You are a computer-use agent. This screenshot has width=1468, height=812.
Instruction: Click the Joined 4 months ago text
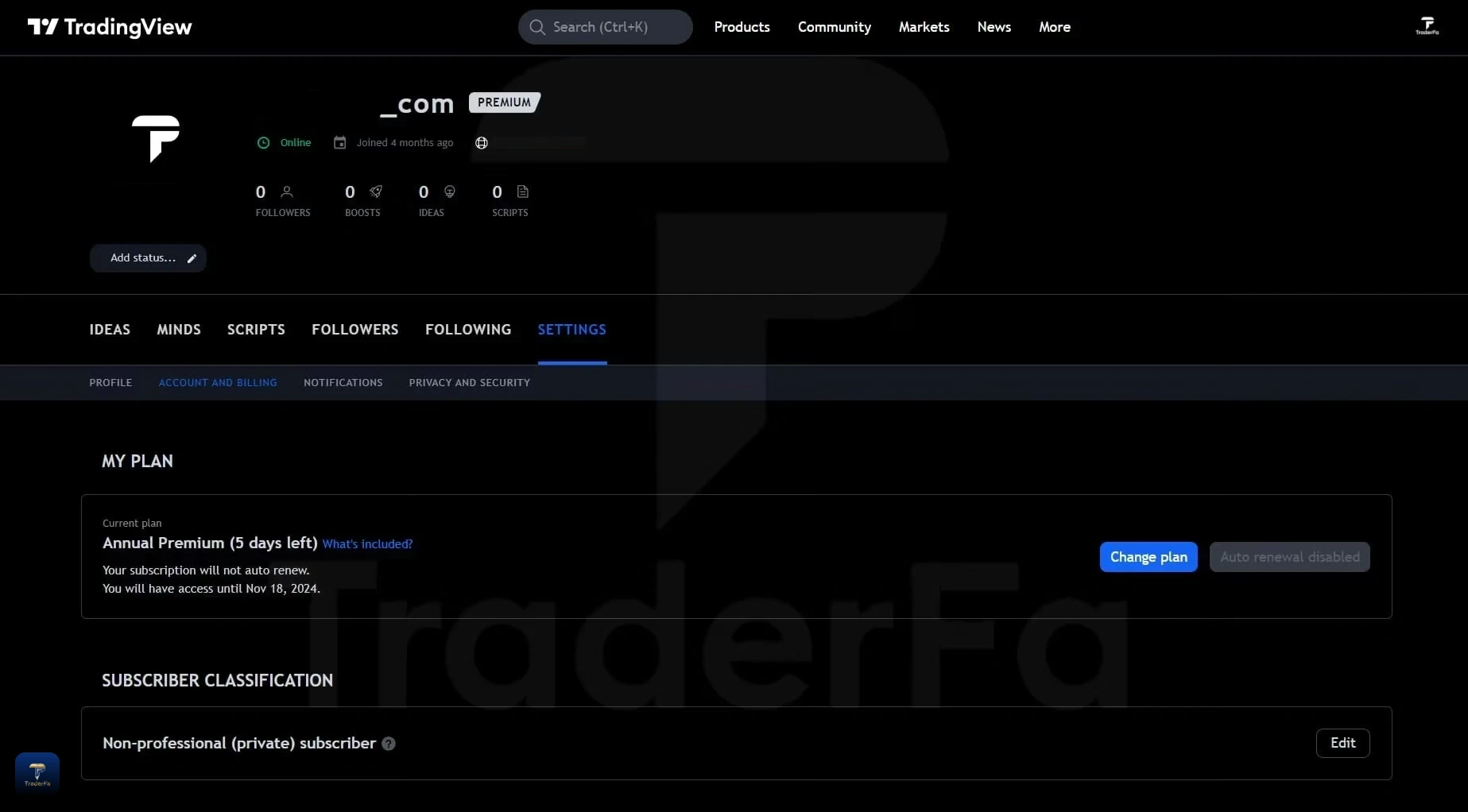405,143
